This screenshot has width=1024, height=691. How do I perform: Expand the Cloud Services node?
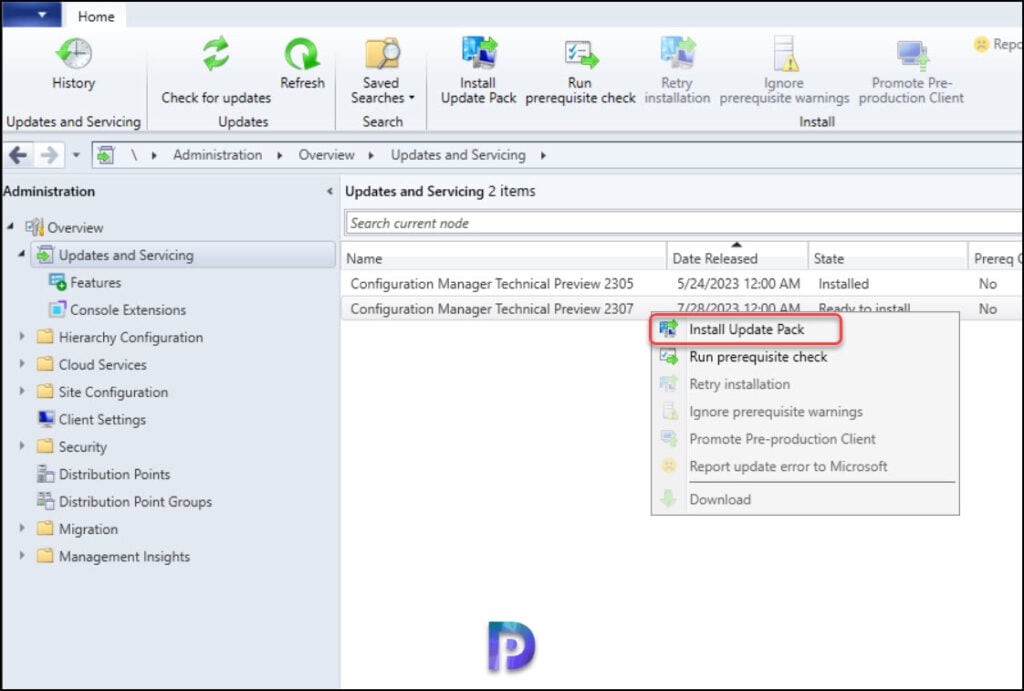[x=22, y=364]
